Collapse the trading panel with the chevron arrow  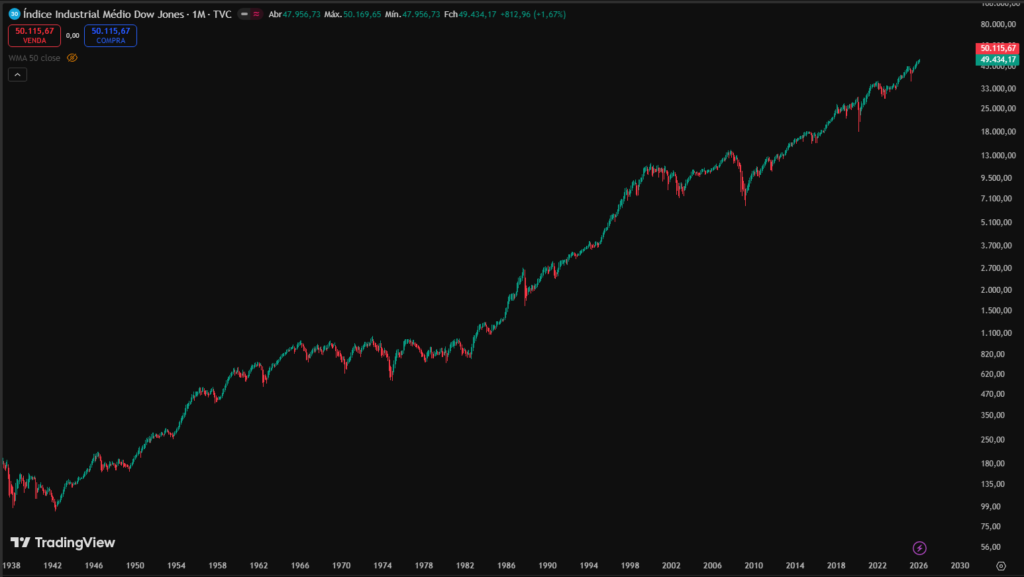pyautogui.click(x=17, y=74)
